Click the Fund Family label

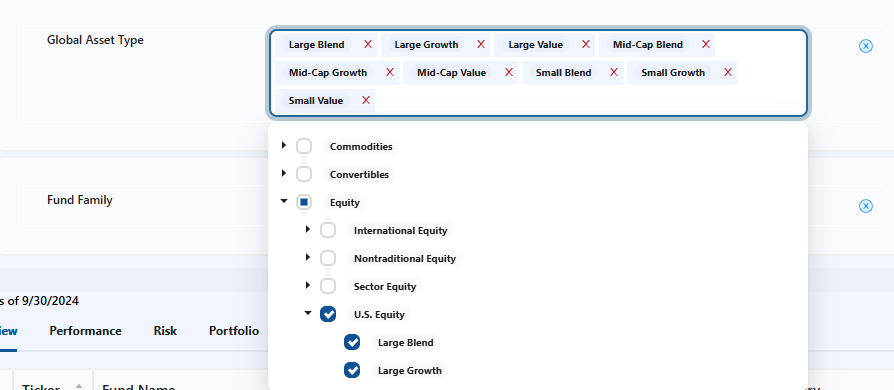pyautogui.click(x=79, y=200)
